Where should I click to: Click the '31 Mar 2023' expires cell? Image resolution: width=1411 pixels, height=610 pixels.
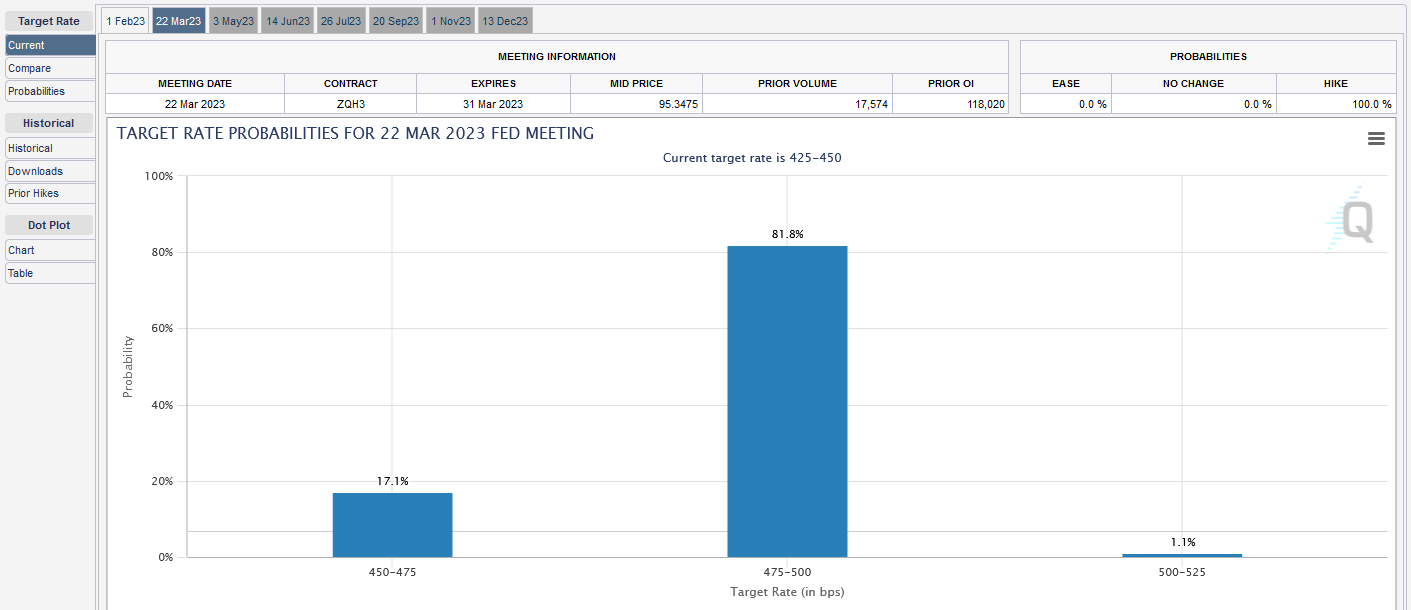(494, 104)
